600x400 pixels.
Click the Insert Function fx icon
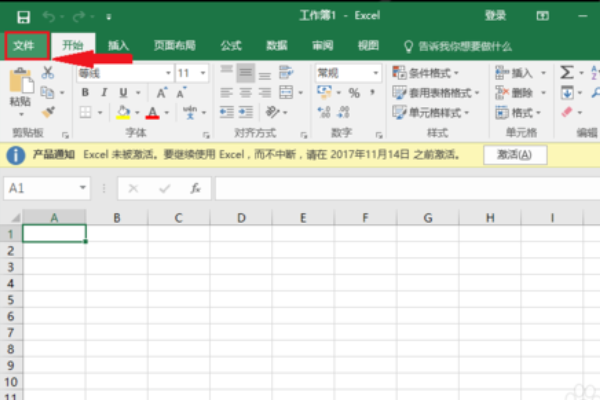(x=196, y=188)
